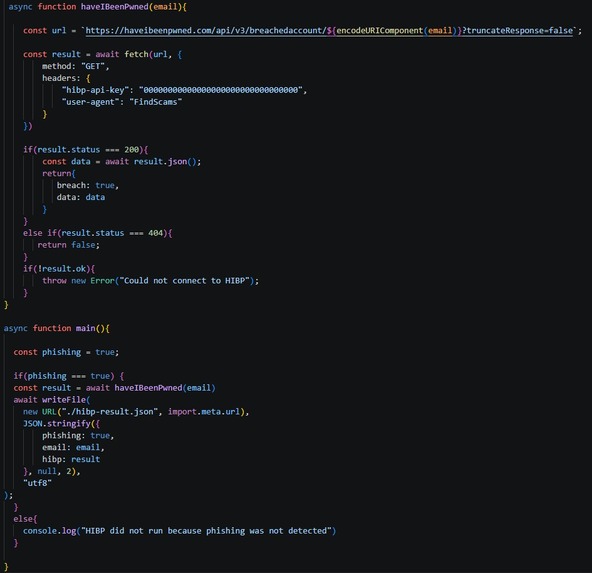The height and width of the screenshot is (573, 592).
Task: Click the main function name
Action: [x=85, y=328]
